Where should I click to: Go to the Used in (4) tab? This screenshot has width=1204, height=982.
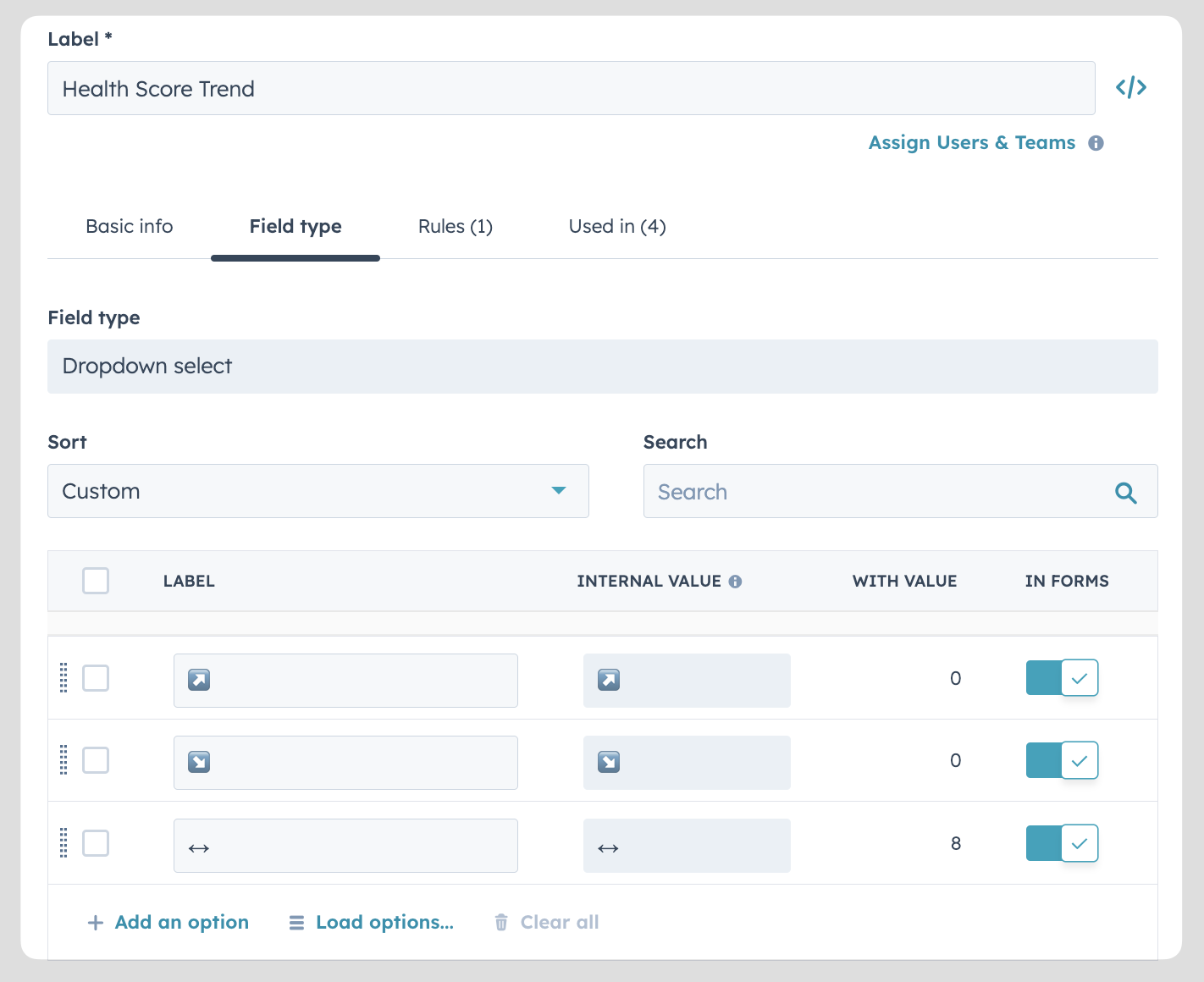click(x=617, y=227)
